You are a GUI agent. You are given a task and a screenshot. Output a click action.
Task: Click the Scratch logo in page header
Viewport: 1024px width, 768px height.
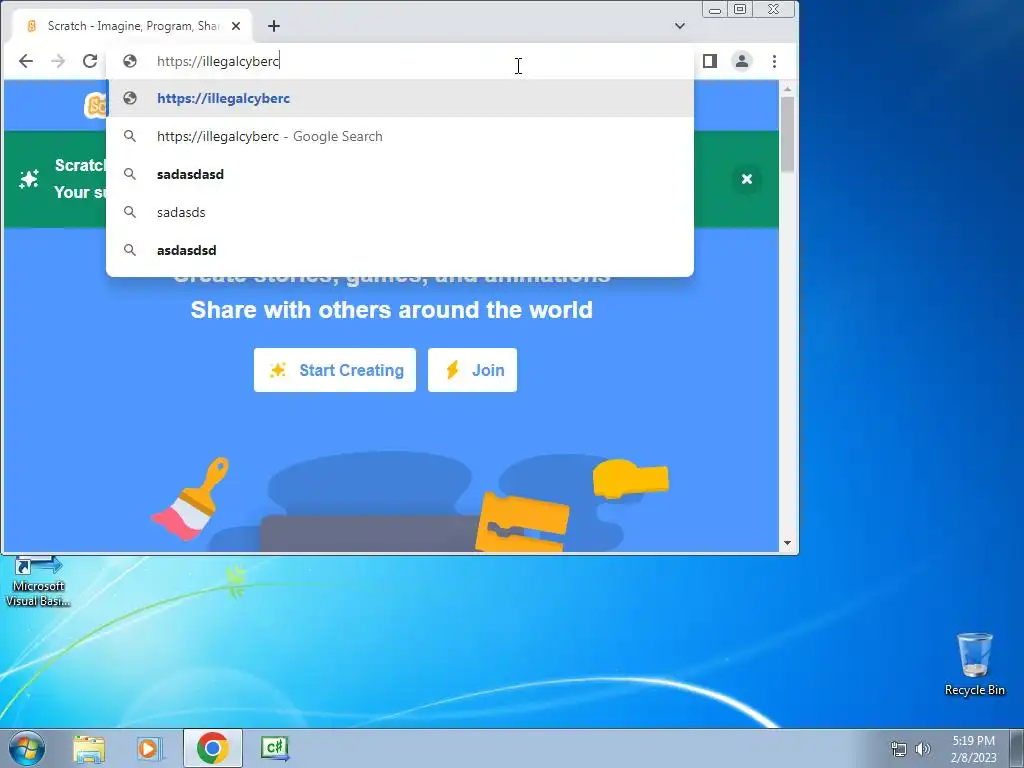95,105
